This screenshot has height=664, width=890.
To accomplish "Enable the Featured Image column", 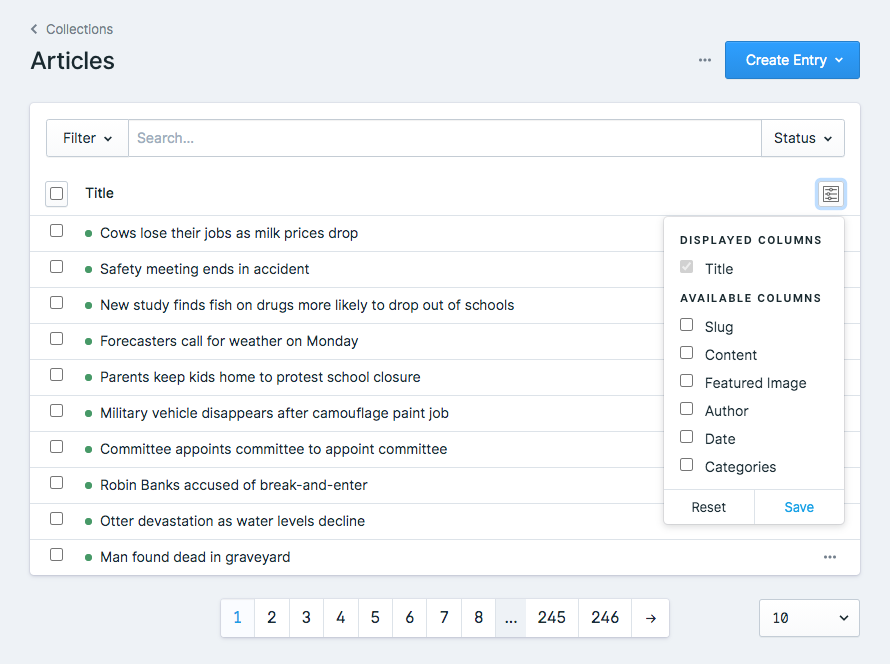I will click(686, 380).
